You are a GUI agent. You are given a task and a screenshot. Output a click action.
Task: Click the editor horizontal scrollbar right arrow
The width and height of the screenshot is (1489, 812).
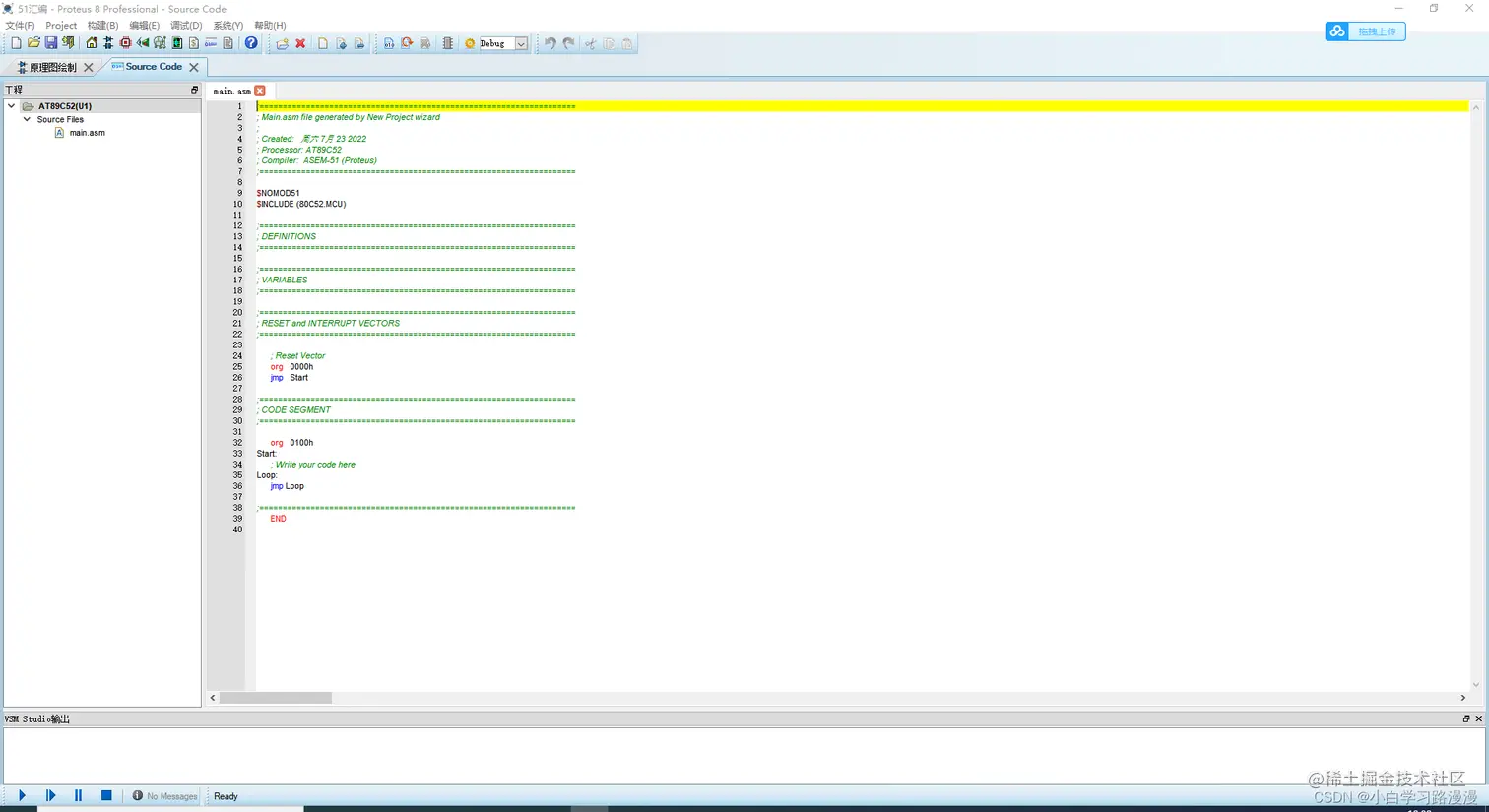1462,697
